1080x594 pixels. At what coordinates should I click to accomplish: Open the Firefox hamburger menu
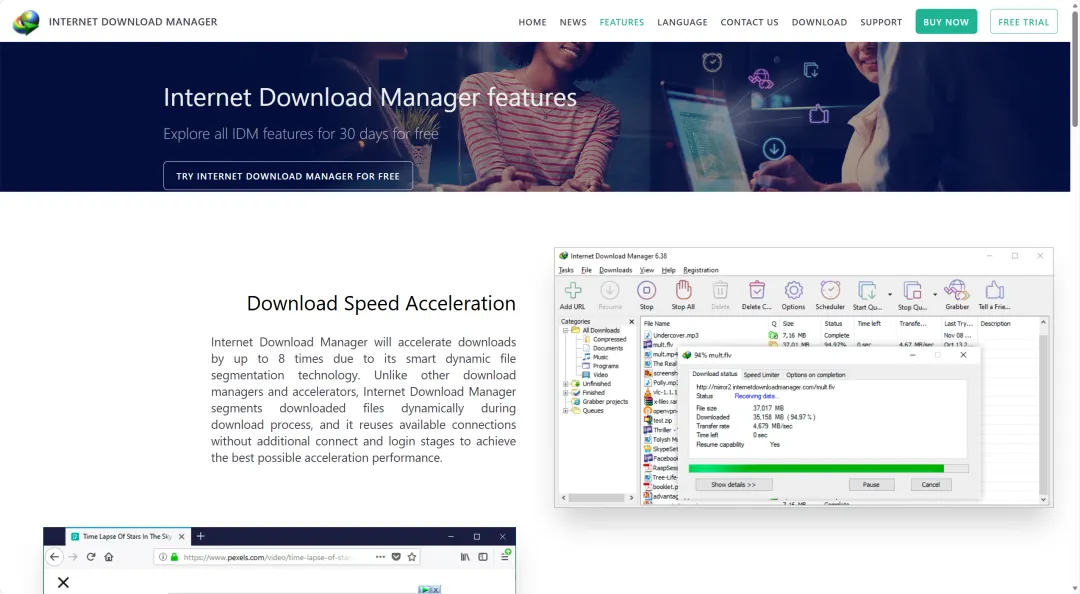(x=505, y=556)
